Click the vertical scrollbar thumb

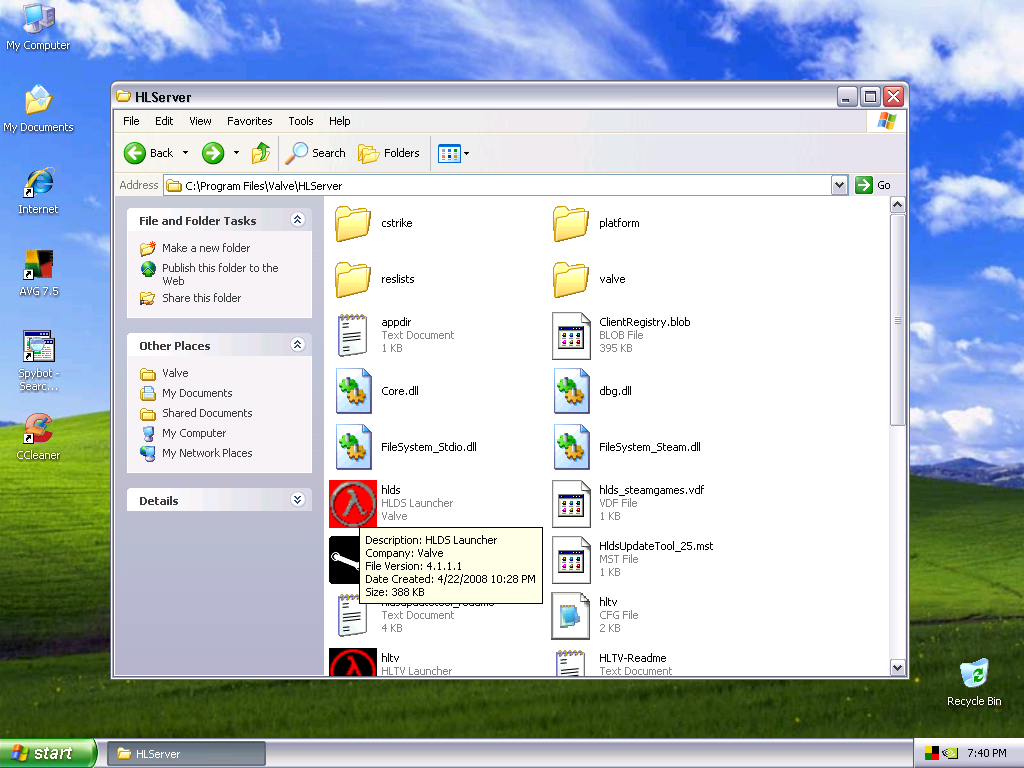pyautogui.click(x=898, y=320)
